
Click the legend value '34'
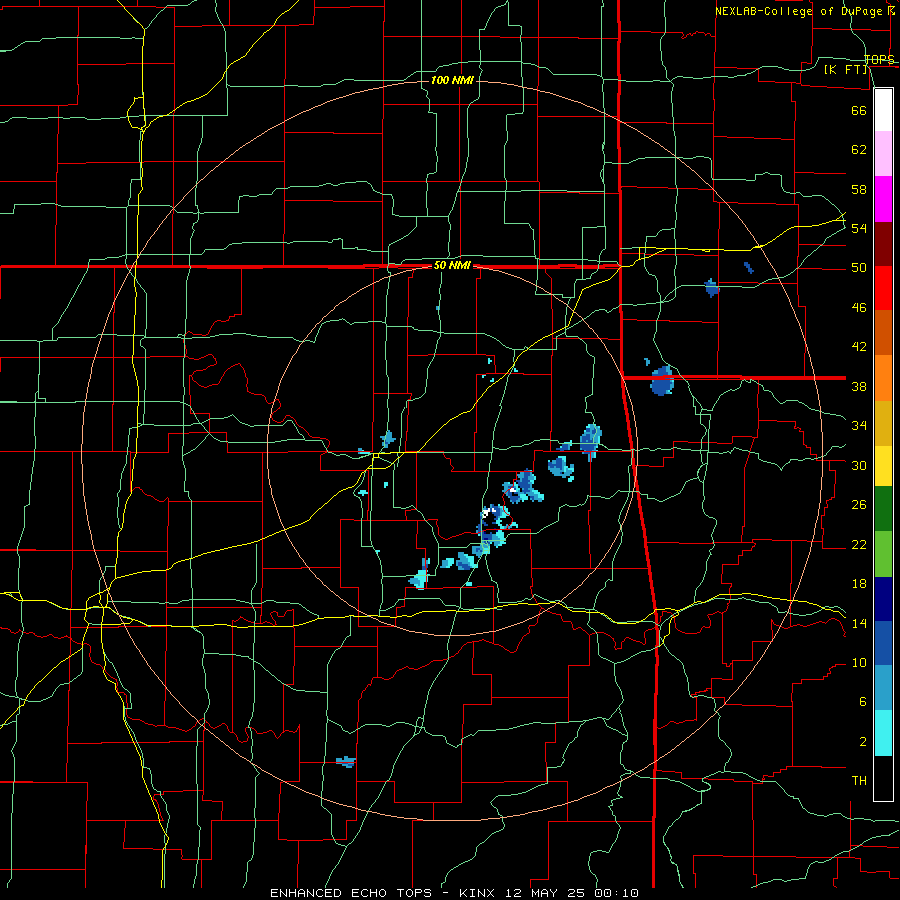point(859,426)
